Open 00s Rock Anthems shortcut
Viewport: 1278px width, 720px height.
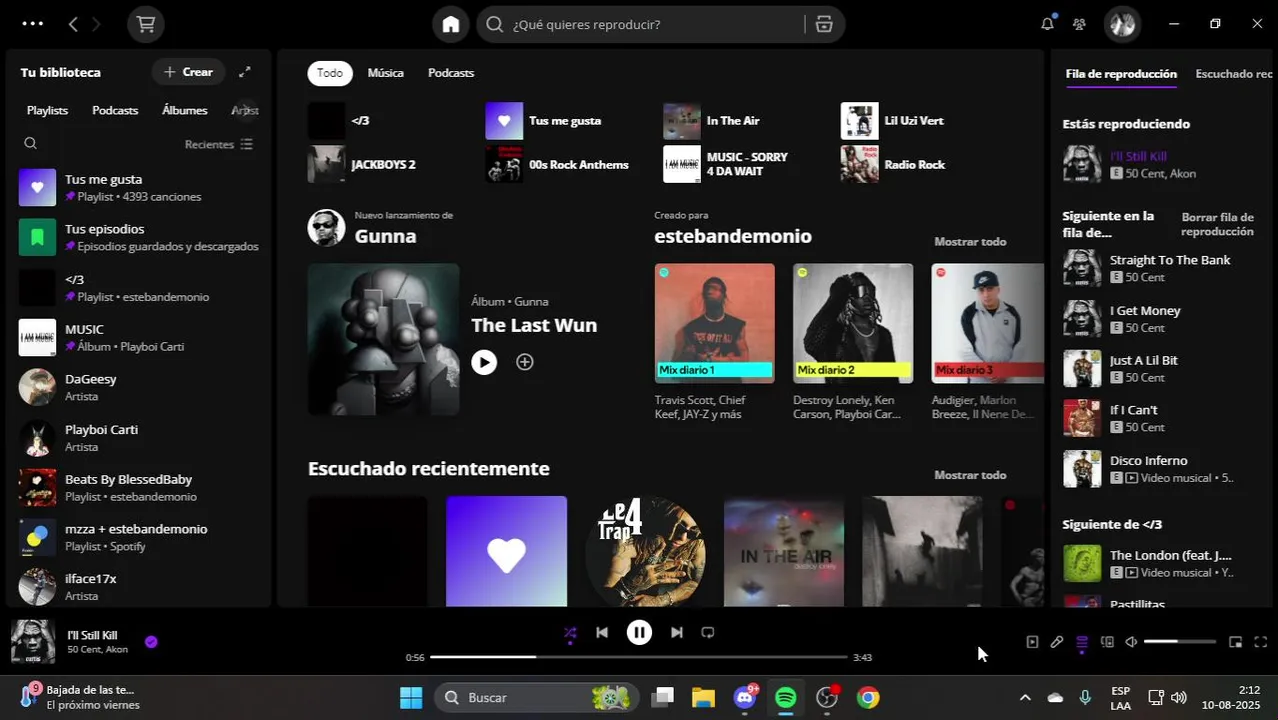tap(569, 164)
